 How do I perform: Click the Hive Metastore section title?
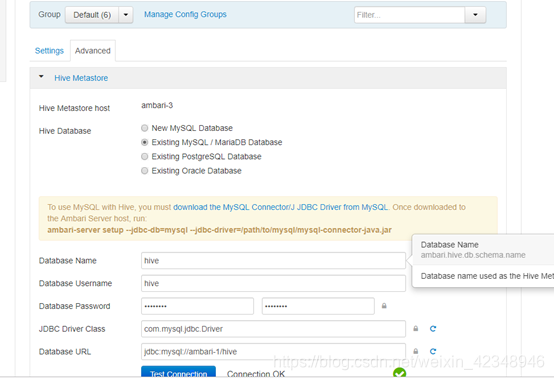tap(81, 78)
